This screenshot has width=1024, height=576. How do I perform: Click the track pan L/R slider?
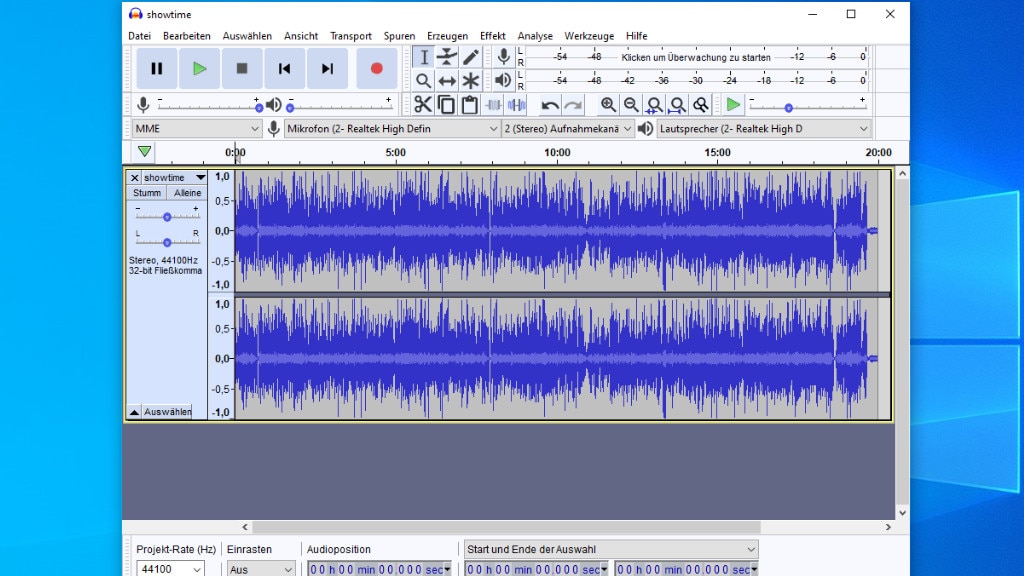coord(167,241)
